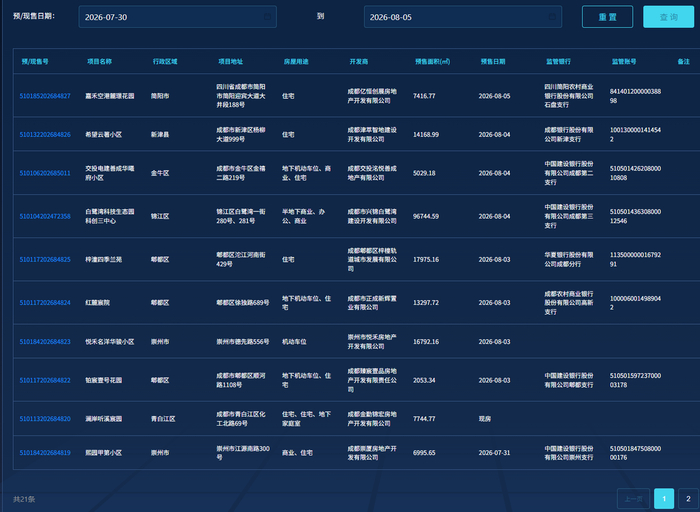
Task: Click the 预/现售号 column header
Action: pos(35,62)
